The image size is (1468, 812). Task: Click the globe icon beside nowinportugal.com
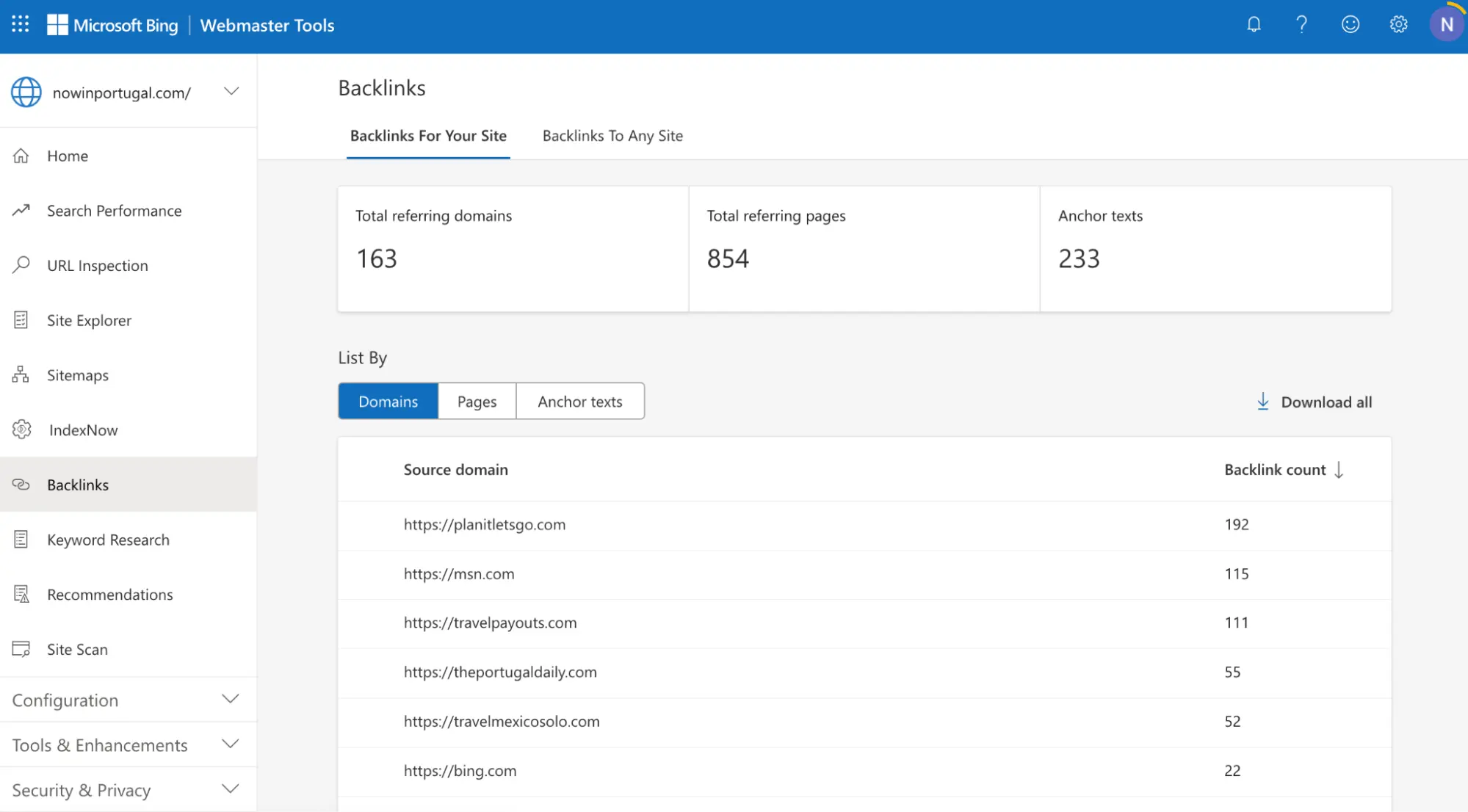(26, 93)
